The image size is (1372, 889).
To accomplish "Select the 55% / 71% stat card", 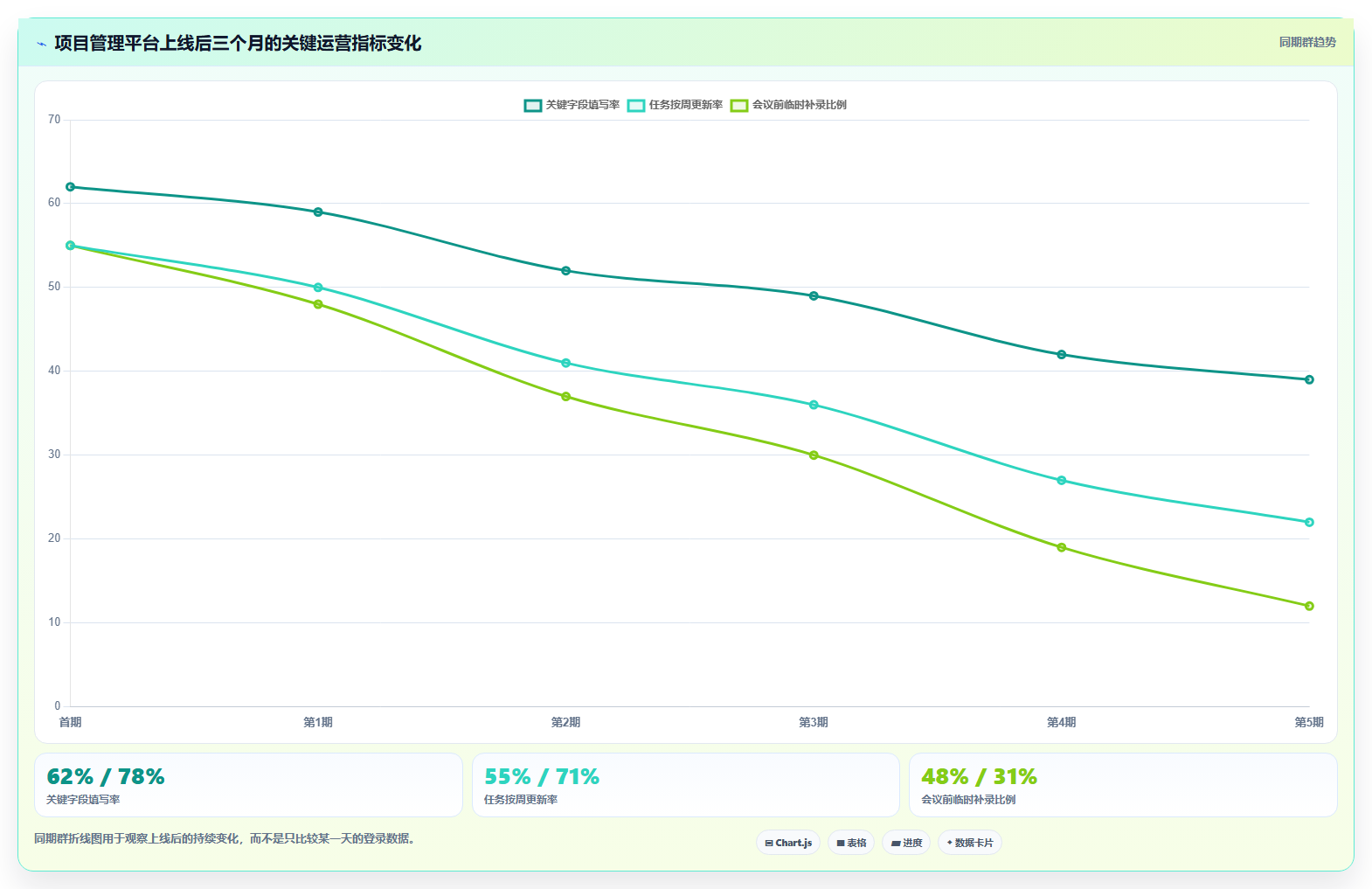I will pos(686,785).
